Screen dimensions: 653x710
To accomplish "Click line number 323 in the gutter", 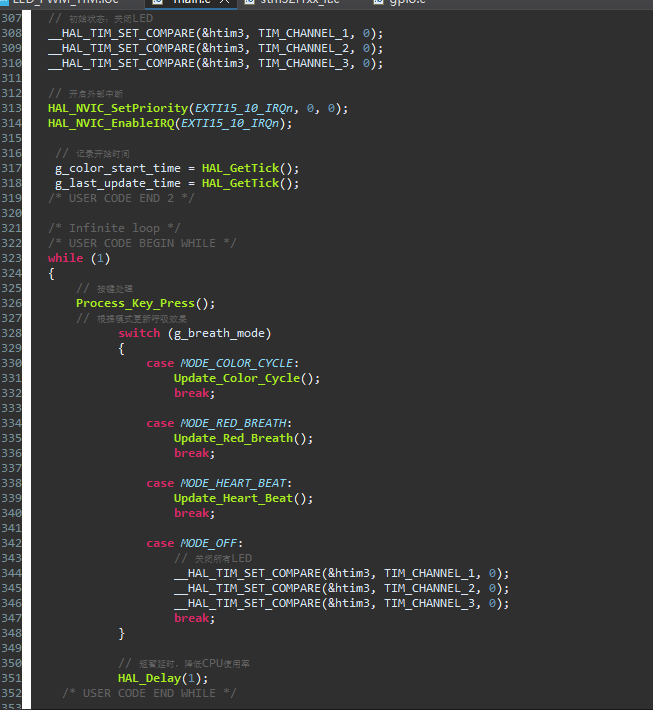I will (11, 258).
